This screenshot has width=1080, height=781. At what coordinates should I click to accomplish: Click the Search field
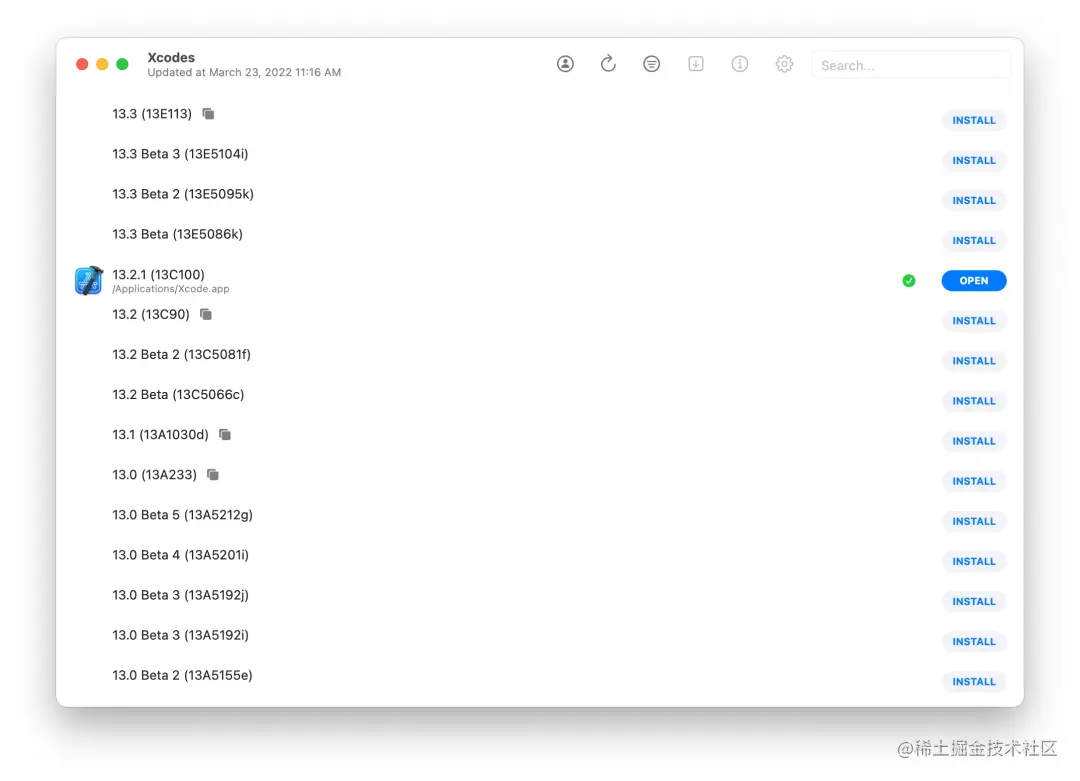click(x=911, y=65)
